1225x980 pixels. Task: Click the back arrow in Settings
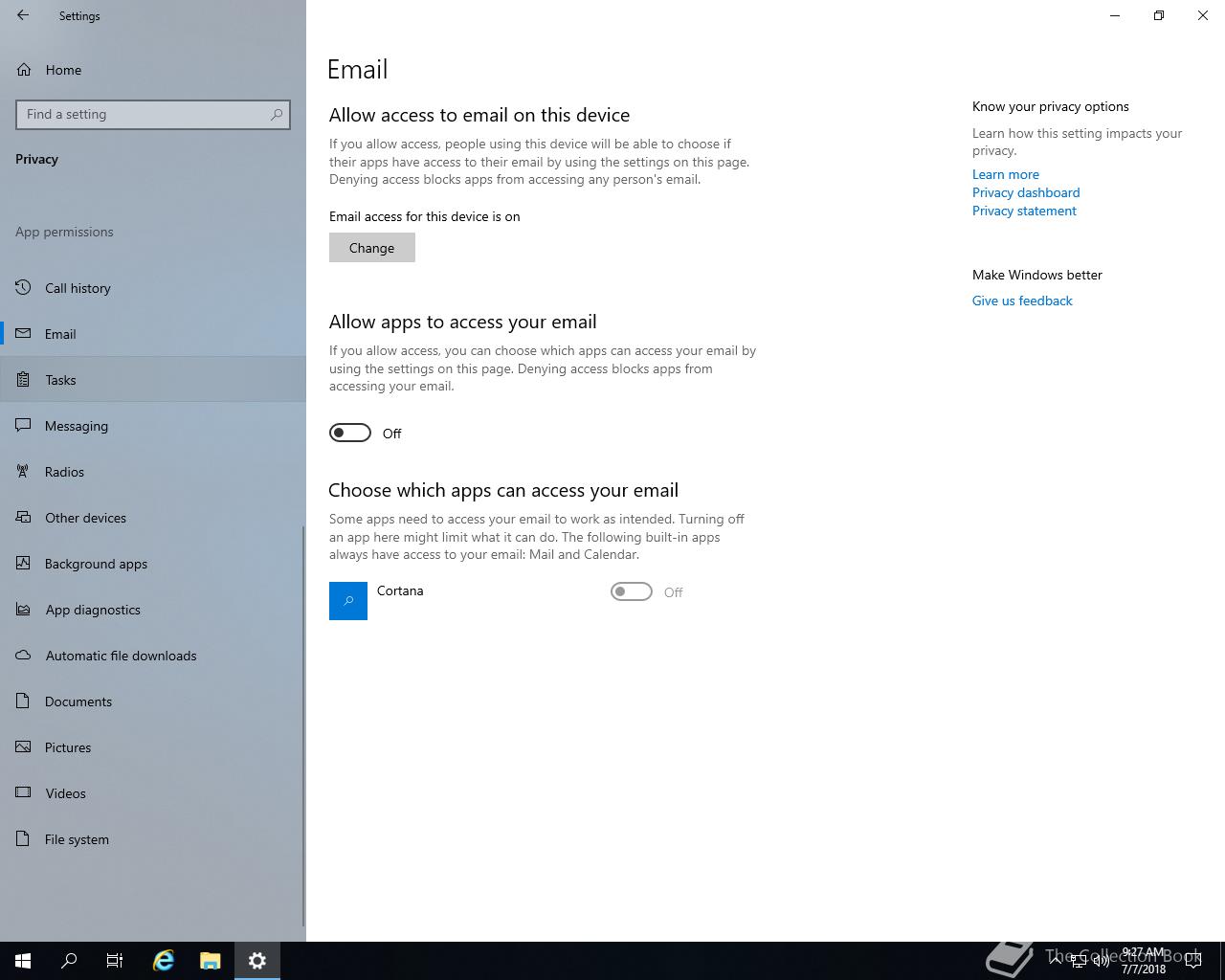pyautogui.click(x=23, y=15)
